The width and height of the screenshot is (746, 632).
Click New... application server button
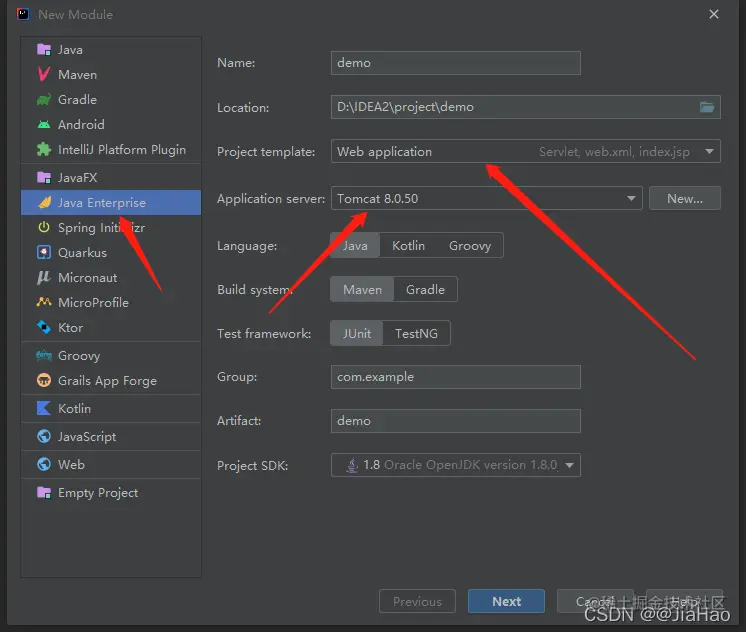(685, 198)
